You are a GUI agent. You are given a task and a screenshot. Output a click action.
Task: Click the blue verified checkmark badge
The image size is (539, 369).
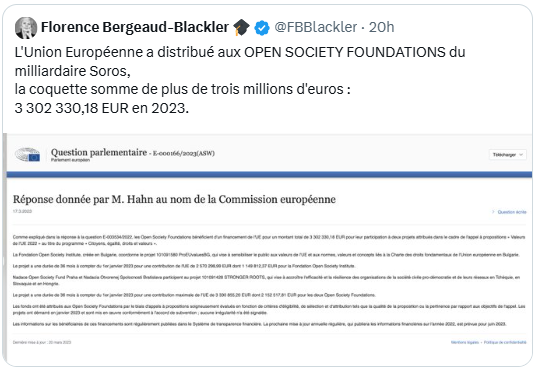coord(262,28)
